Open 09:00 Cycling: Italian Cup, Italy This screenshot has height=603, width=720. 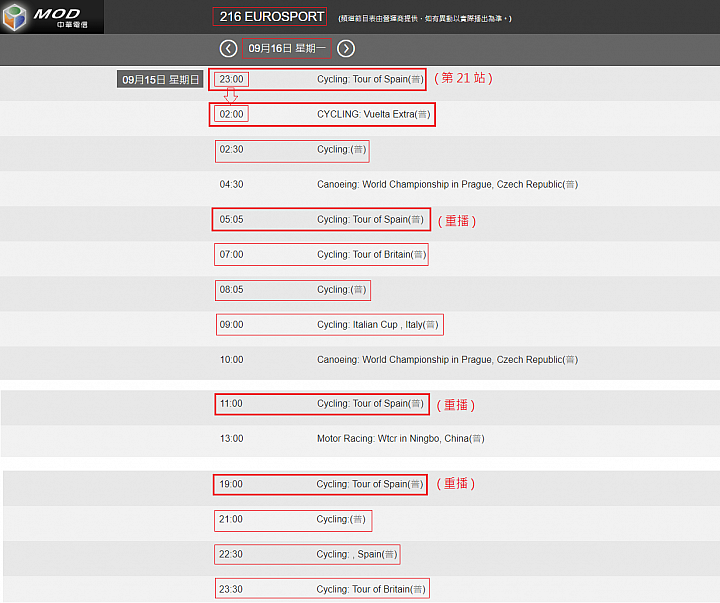[x=329, y=325]
